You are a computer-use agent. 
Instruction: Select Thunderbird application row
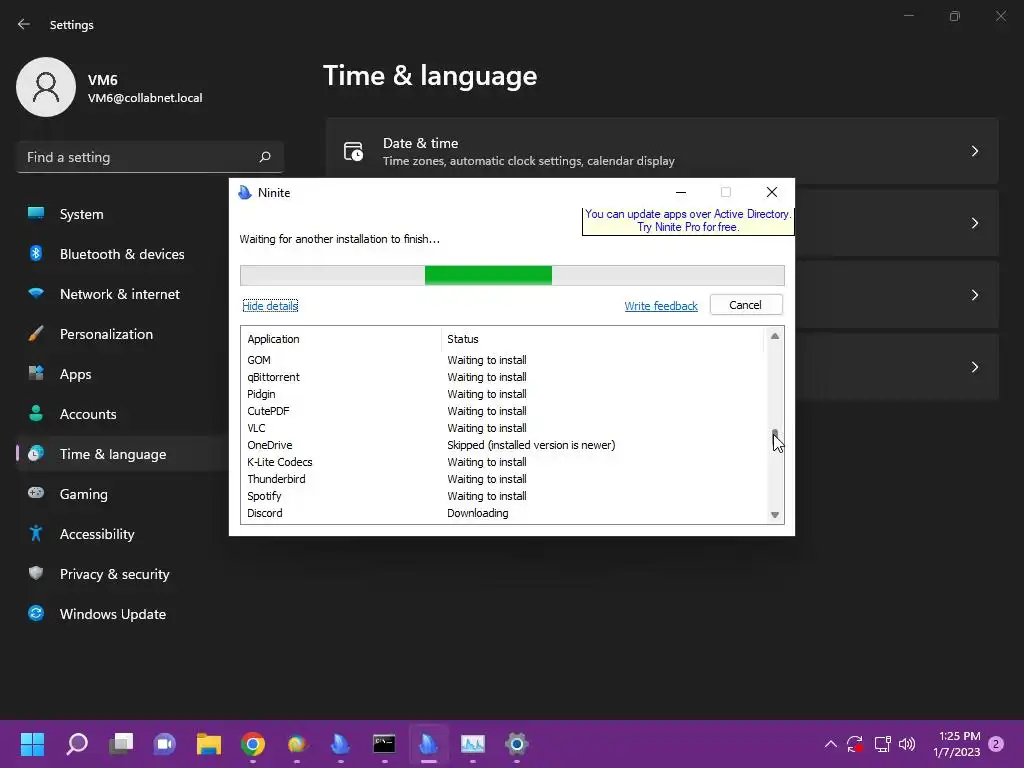click(x=503, y=479)
